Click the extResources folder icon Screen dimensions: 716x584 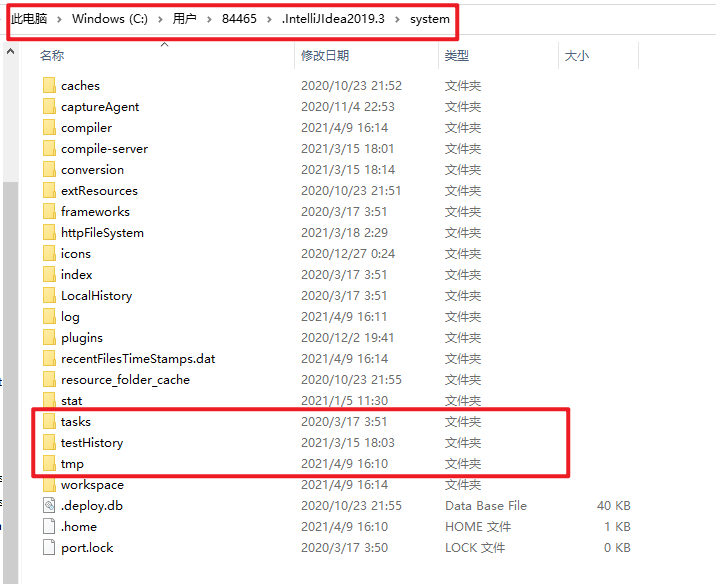coord(49,190)
